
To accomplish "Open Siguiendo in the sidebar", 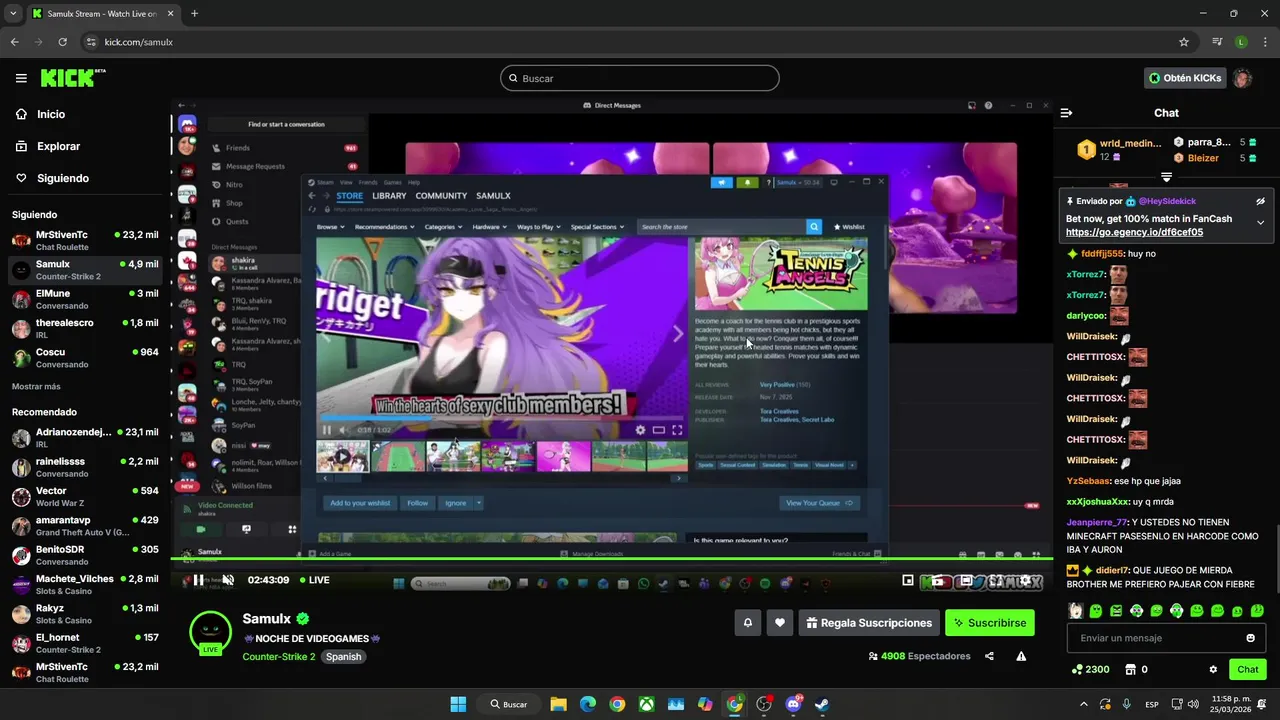I will point(63,178).
